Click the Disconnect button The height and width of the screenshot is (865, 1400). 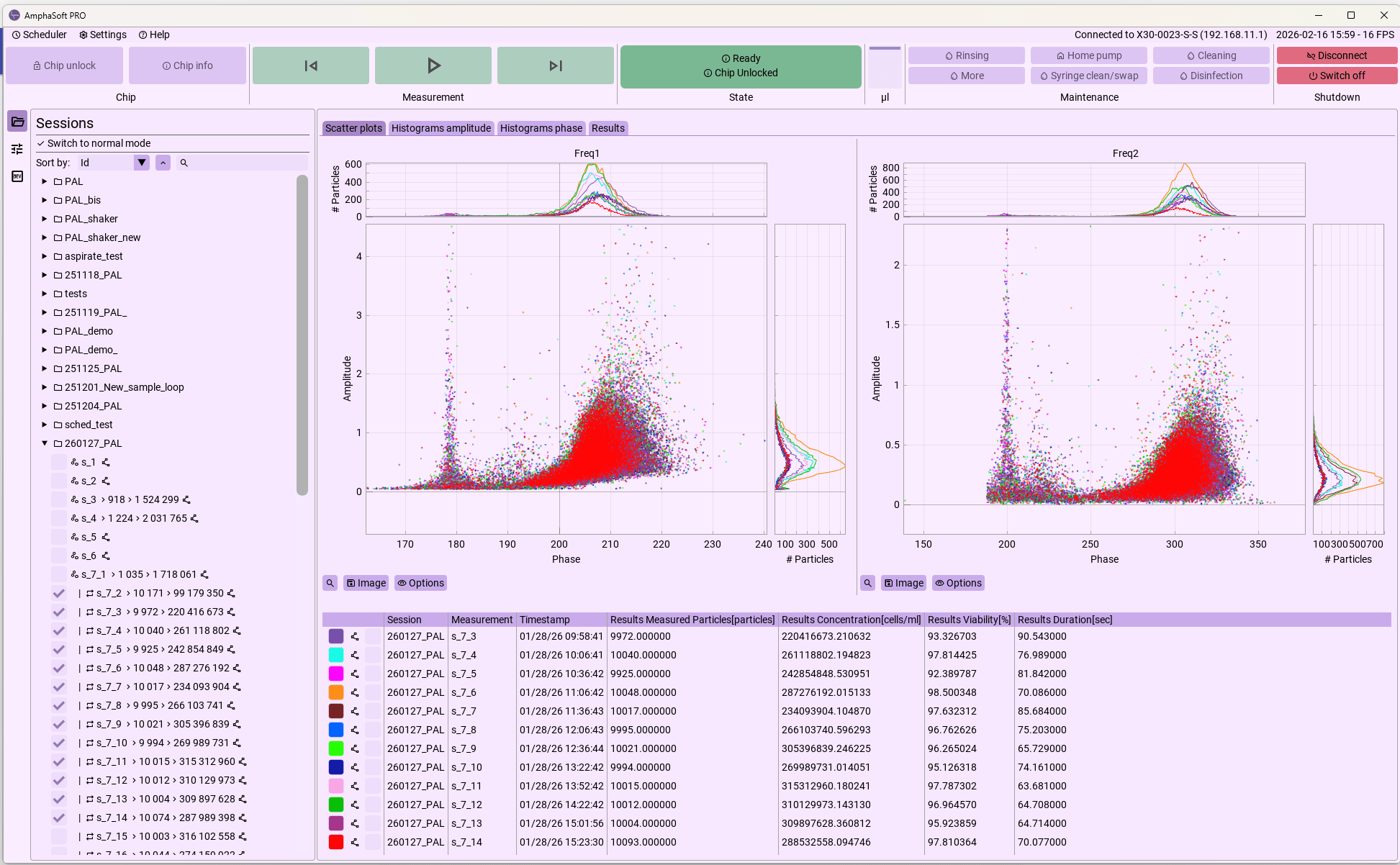point(1336,55)
